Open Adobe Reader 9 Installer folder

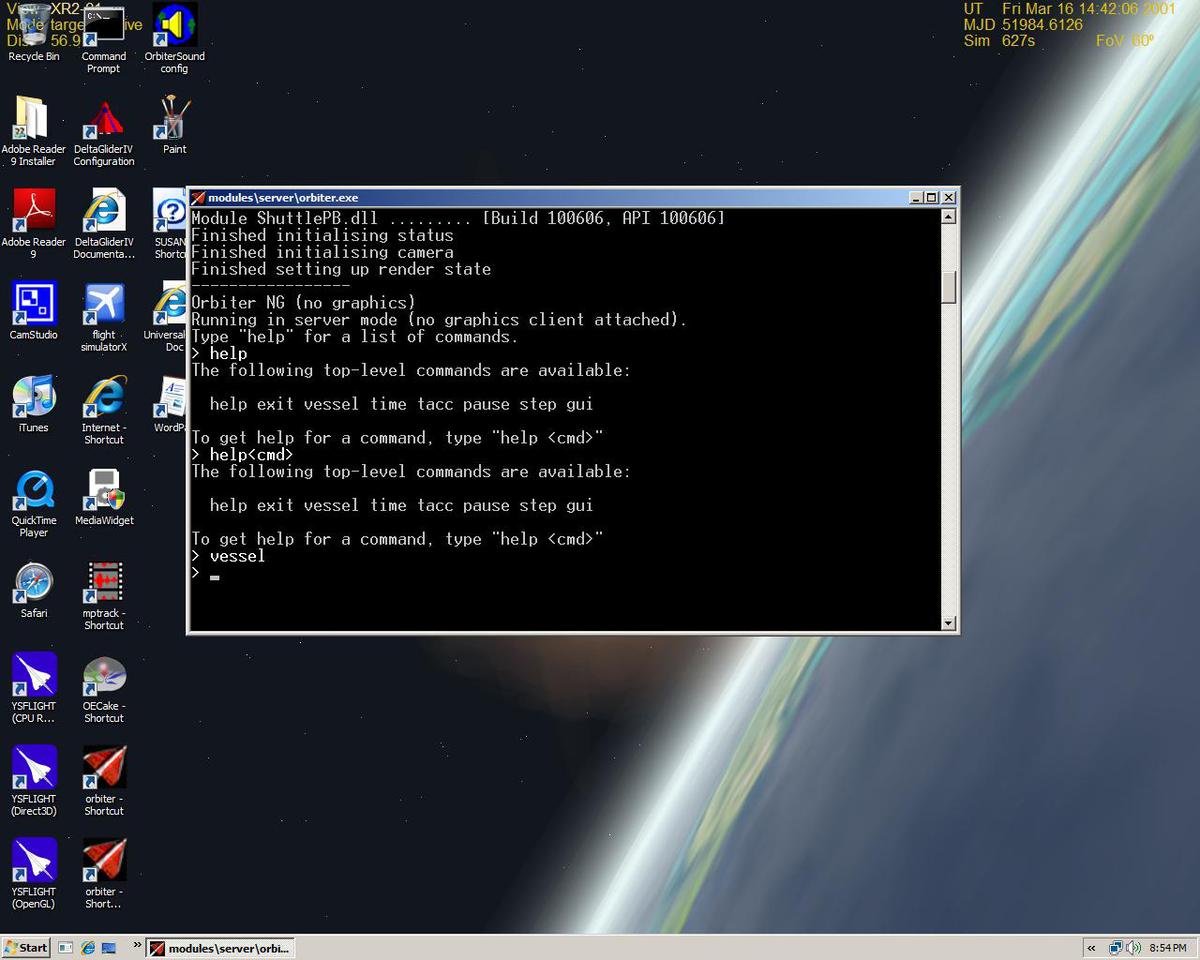tap(34, 130)
